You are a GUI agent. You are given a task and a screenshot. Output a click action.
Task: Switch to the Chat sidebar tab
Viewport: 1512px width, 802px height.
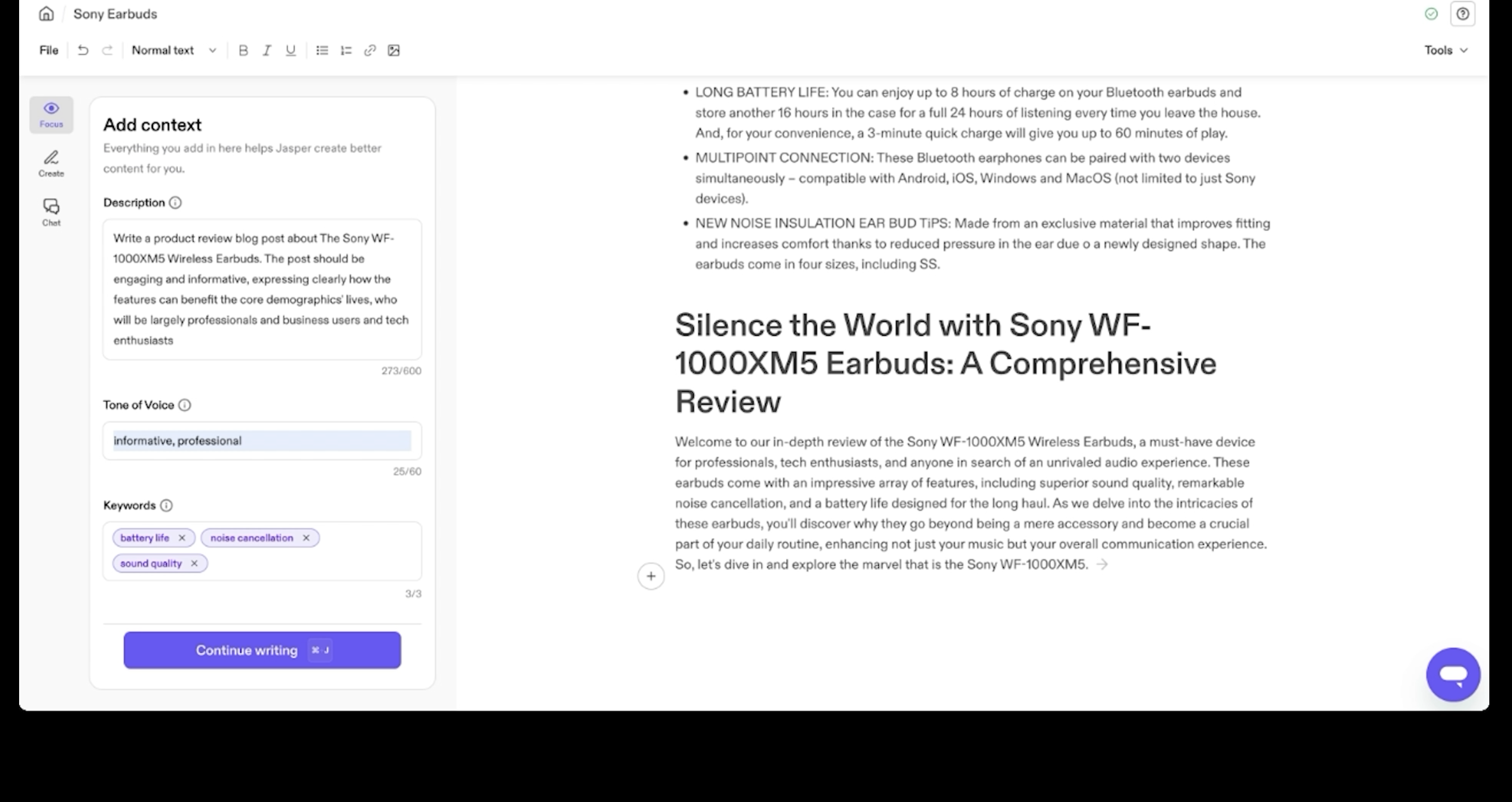pyautogui.click(x=51, y=213)
